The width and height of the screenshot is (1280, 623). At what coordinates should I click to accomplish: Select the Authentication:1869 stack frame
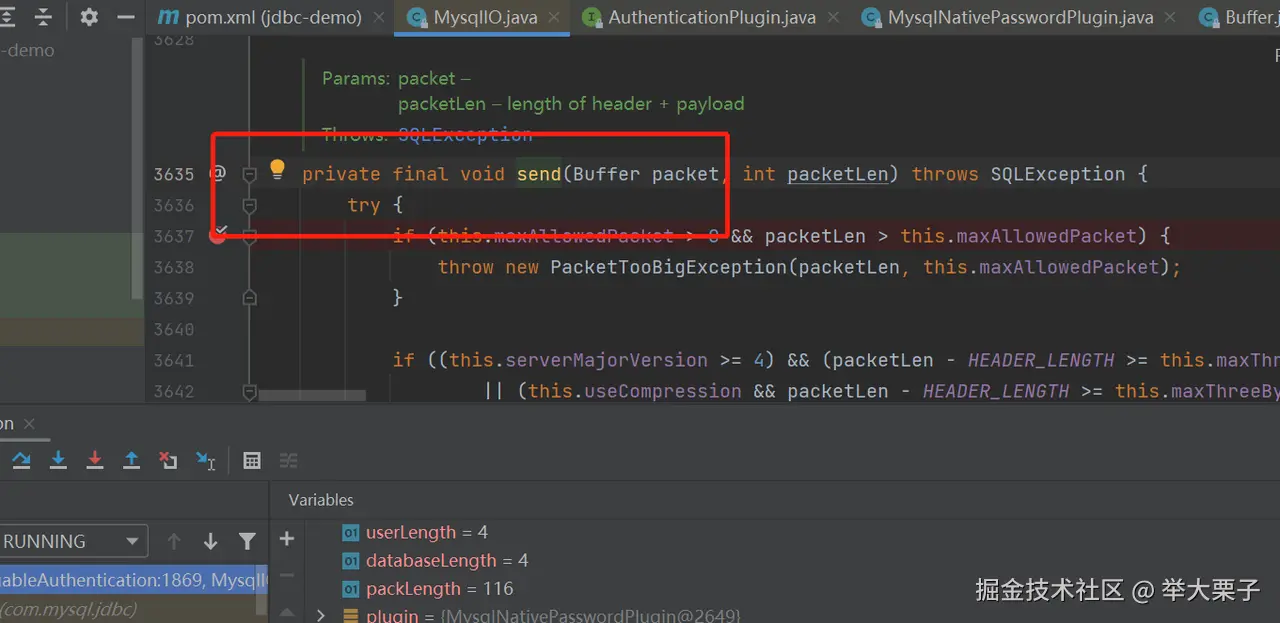[134, 580]
